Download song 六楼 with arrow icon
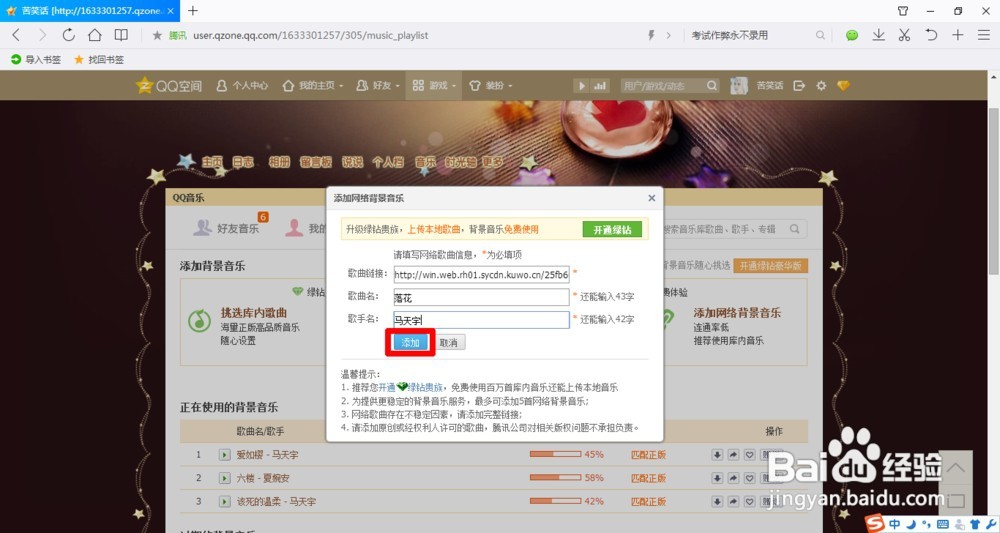1000x533 pixels. coord(717,478)
